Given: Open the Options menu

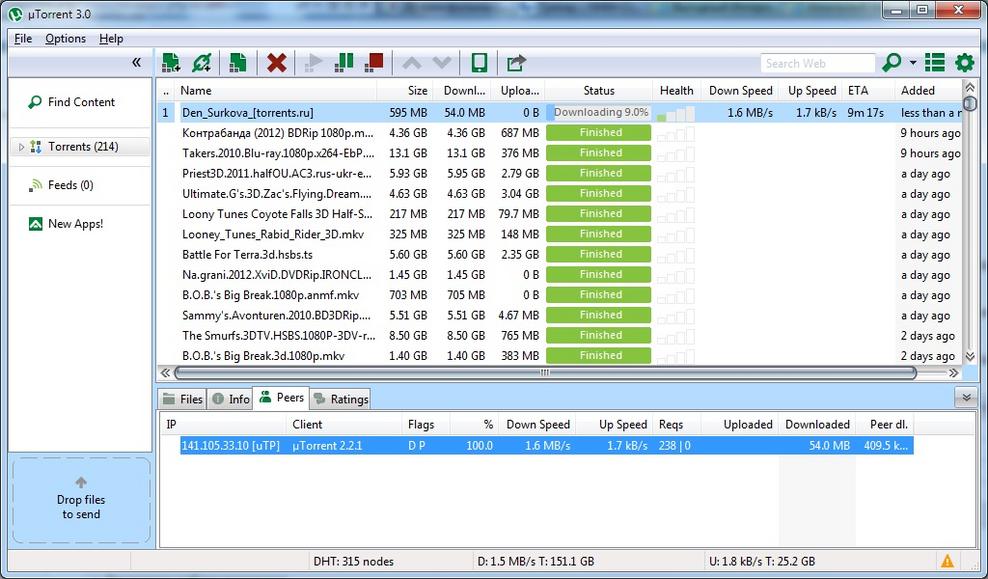Looking at the screenshot, I should tap(66, 38).
